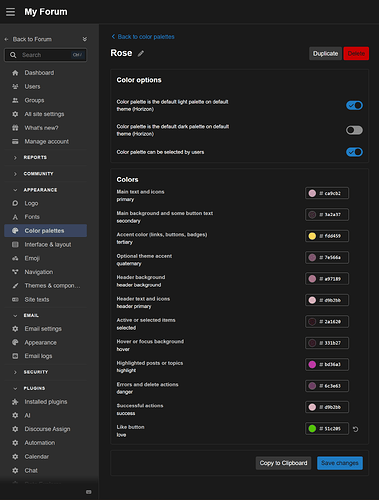Open the header background color swatch

[x=312, y=279]
